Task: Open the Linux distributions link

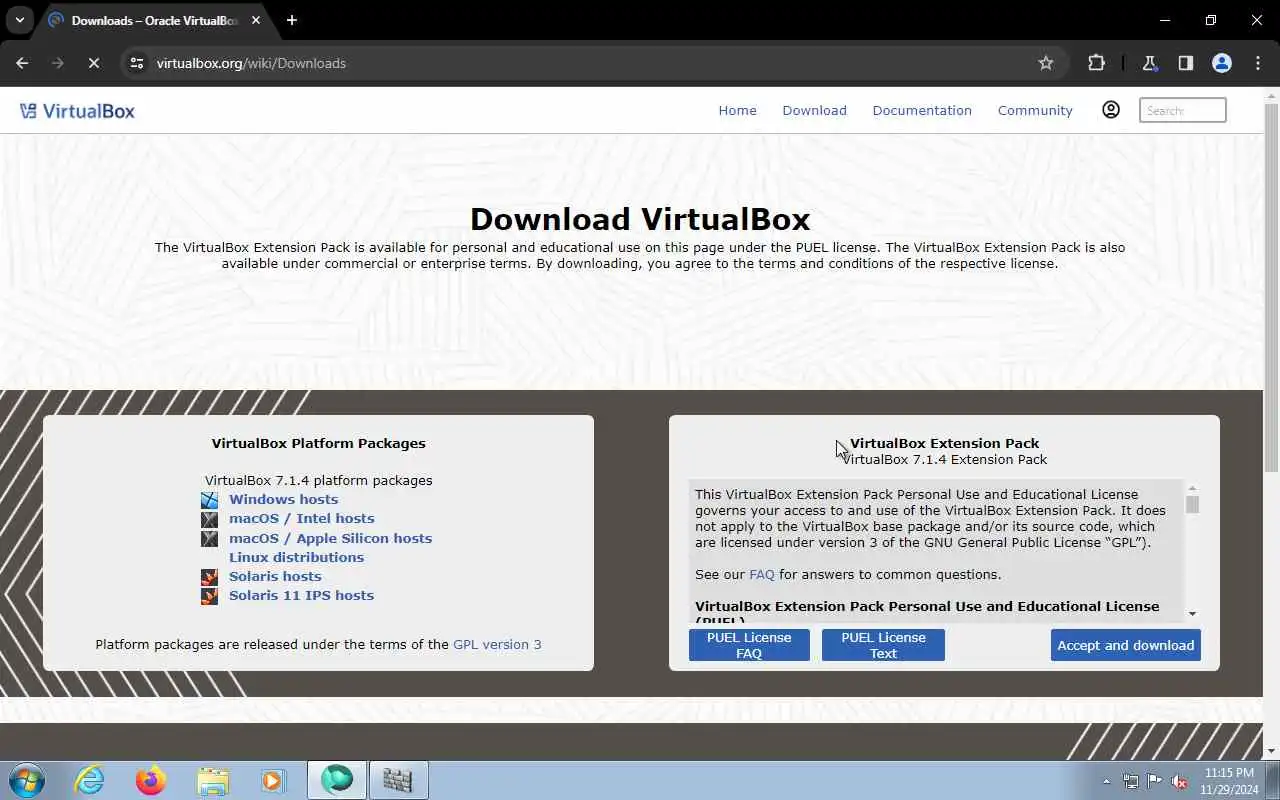Action: tap(296, 557)
